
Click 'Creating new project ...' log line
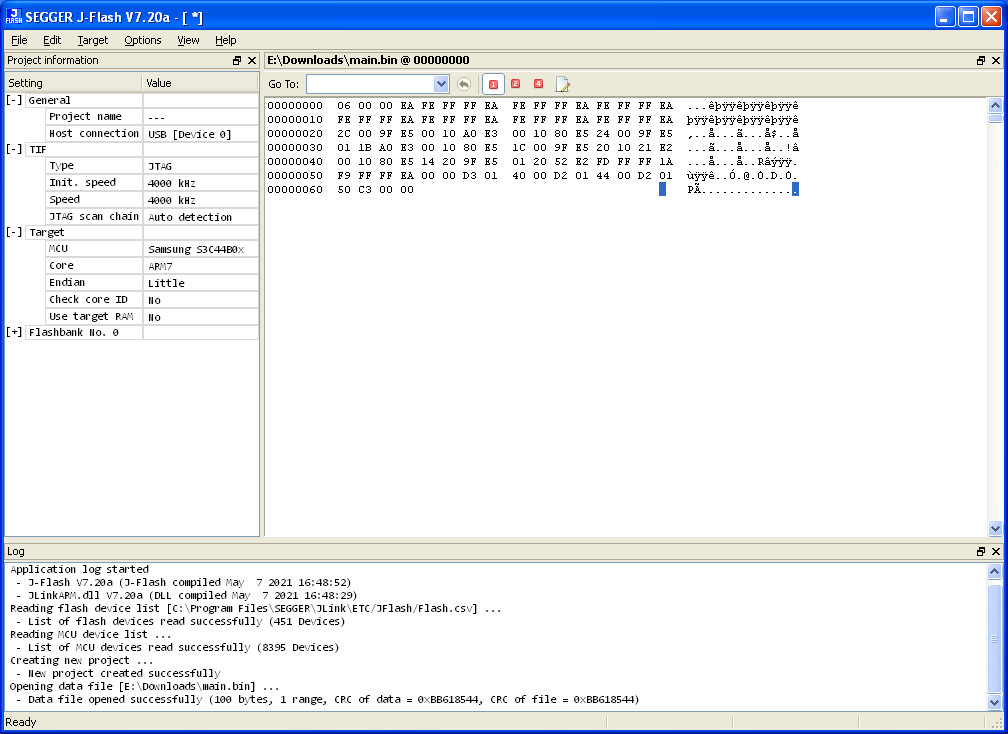point(82,660)
